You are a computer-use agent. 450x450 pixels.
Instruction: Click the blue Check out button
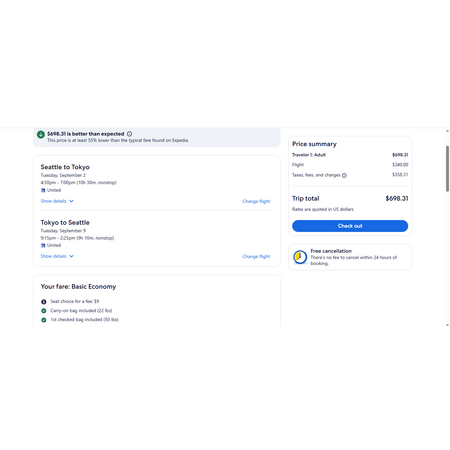point(350,226)
